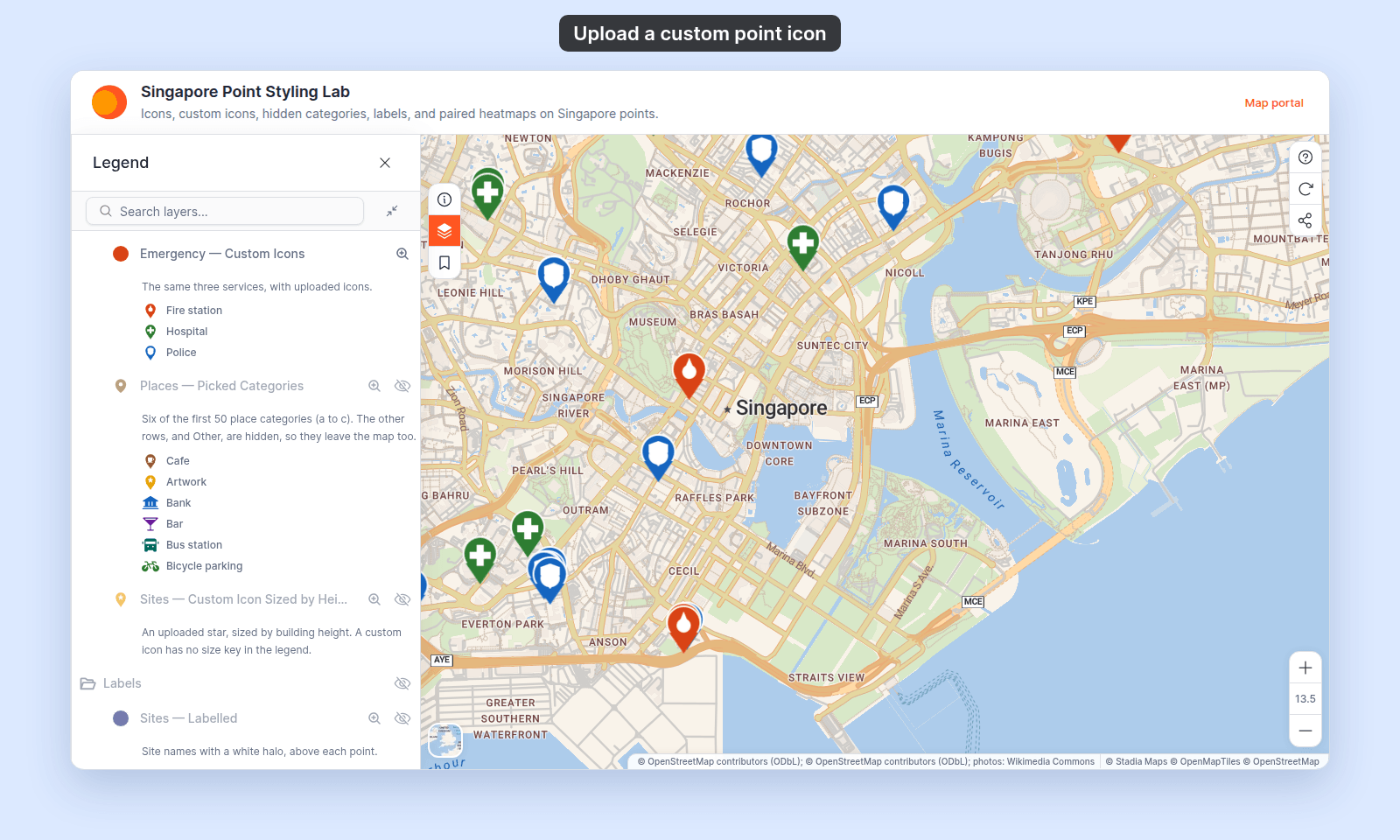This screenshot has width=1400, height=840.
Task: Close the Legend panel
Action: tap(385, 163)
